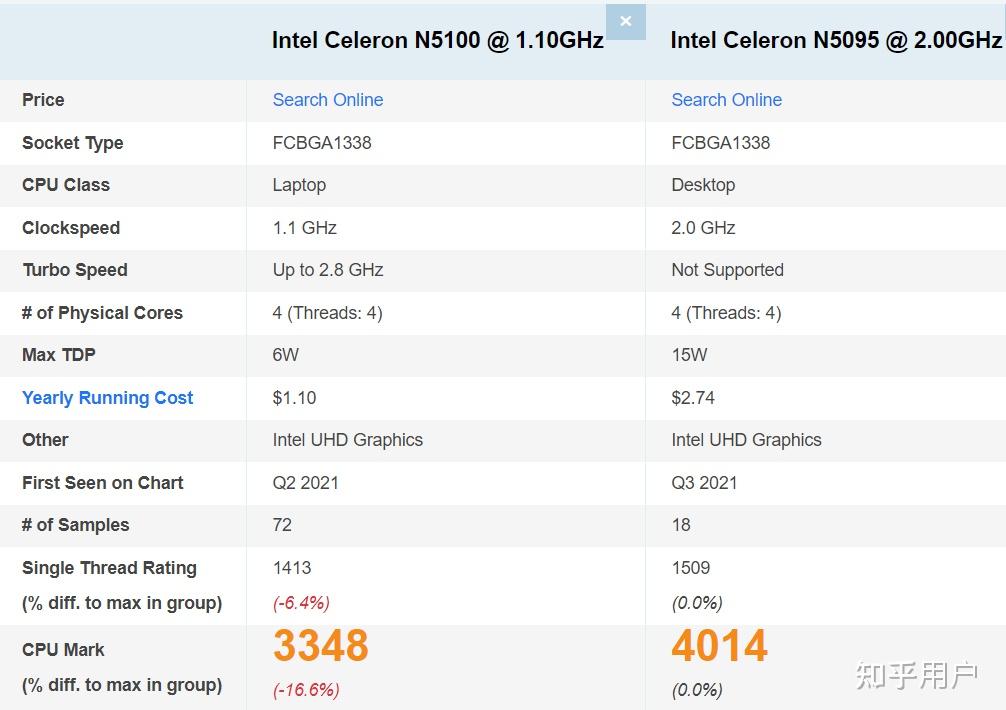The width and height of the screenshot is (1006, 710).
Task: Click the Desktop CPU Class value
Action: [701, 185]
